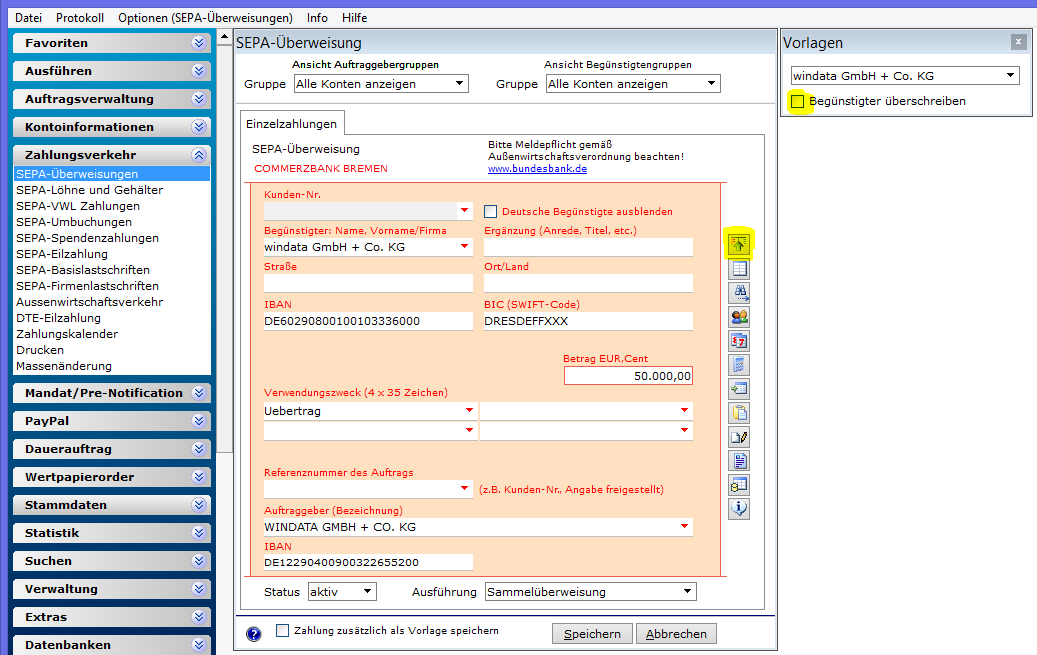Expand the Kontoinformationen section

click(112, 127)
